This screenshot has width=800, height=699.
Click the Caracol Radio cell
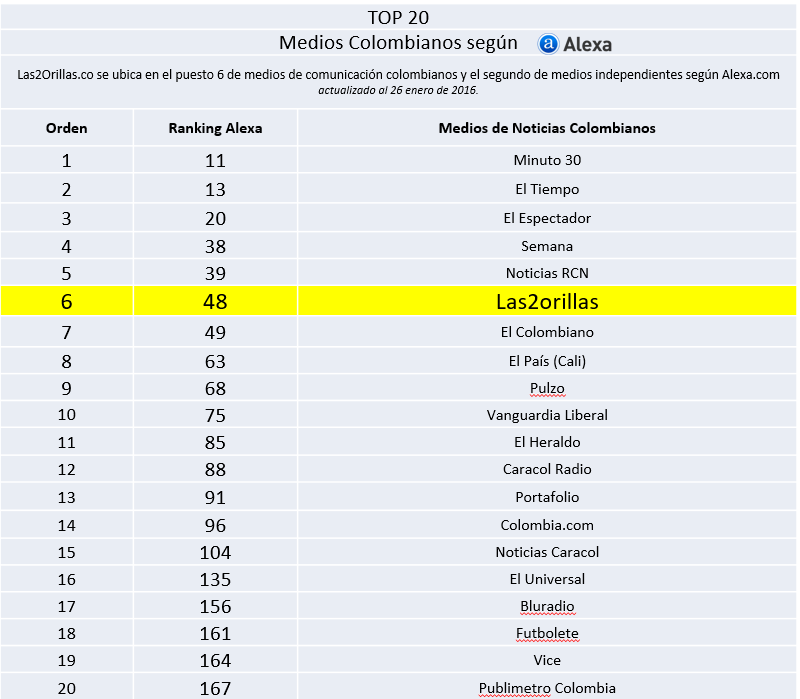click(547, 469)
